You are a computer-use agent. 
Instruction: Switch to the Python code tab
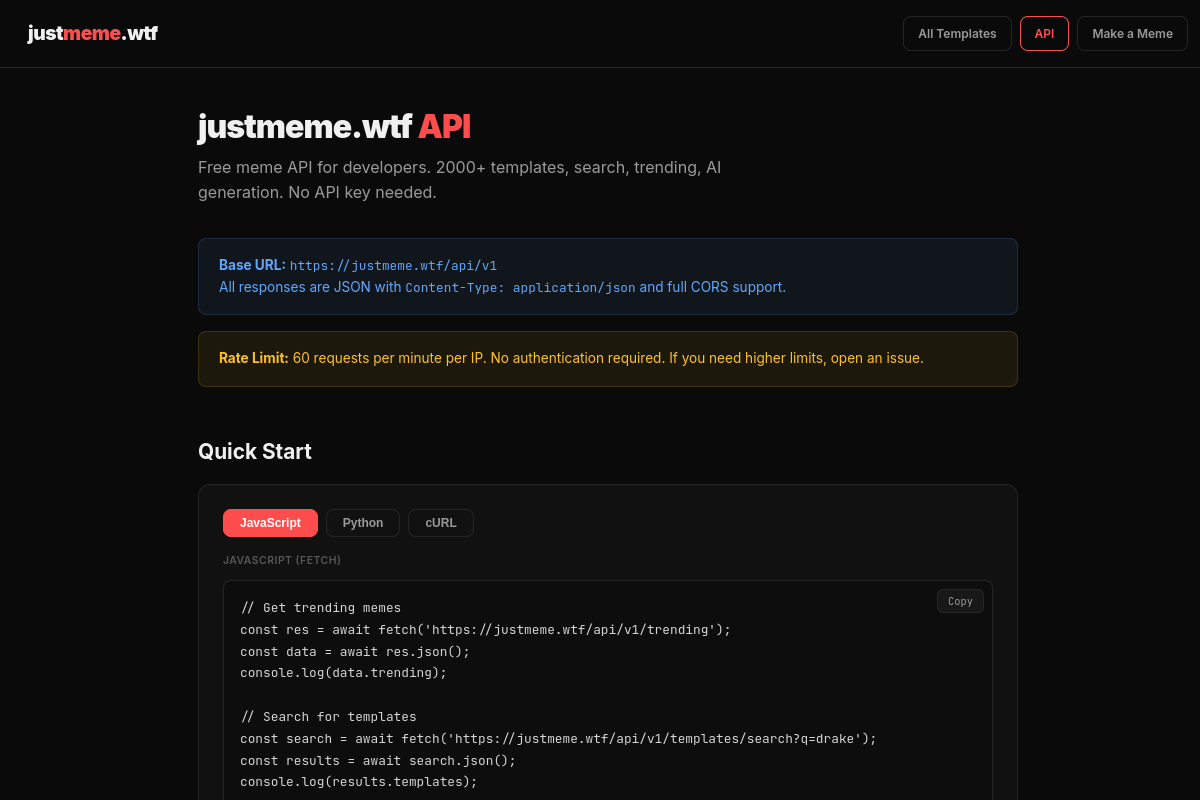point(363,523)
